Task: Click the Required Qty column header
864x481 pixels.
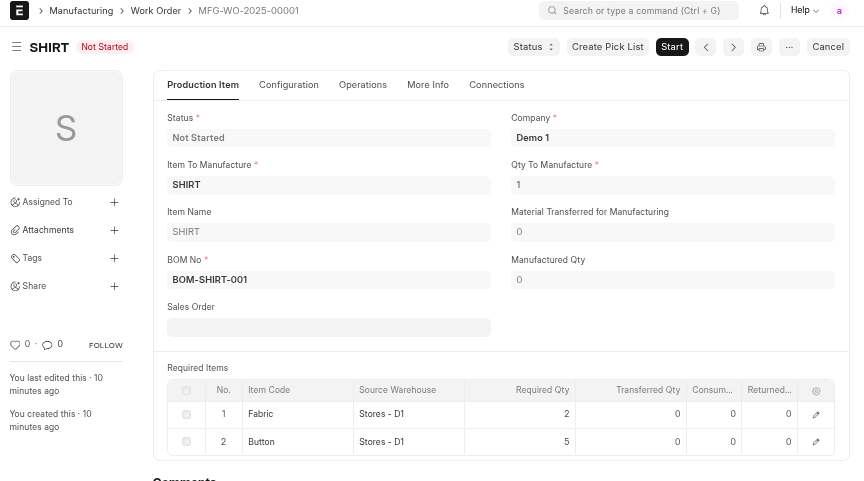Action: [520, 390]
